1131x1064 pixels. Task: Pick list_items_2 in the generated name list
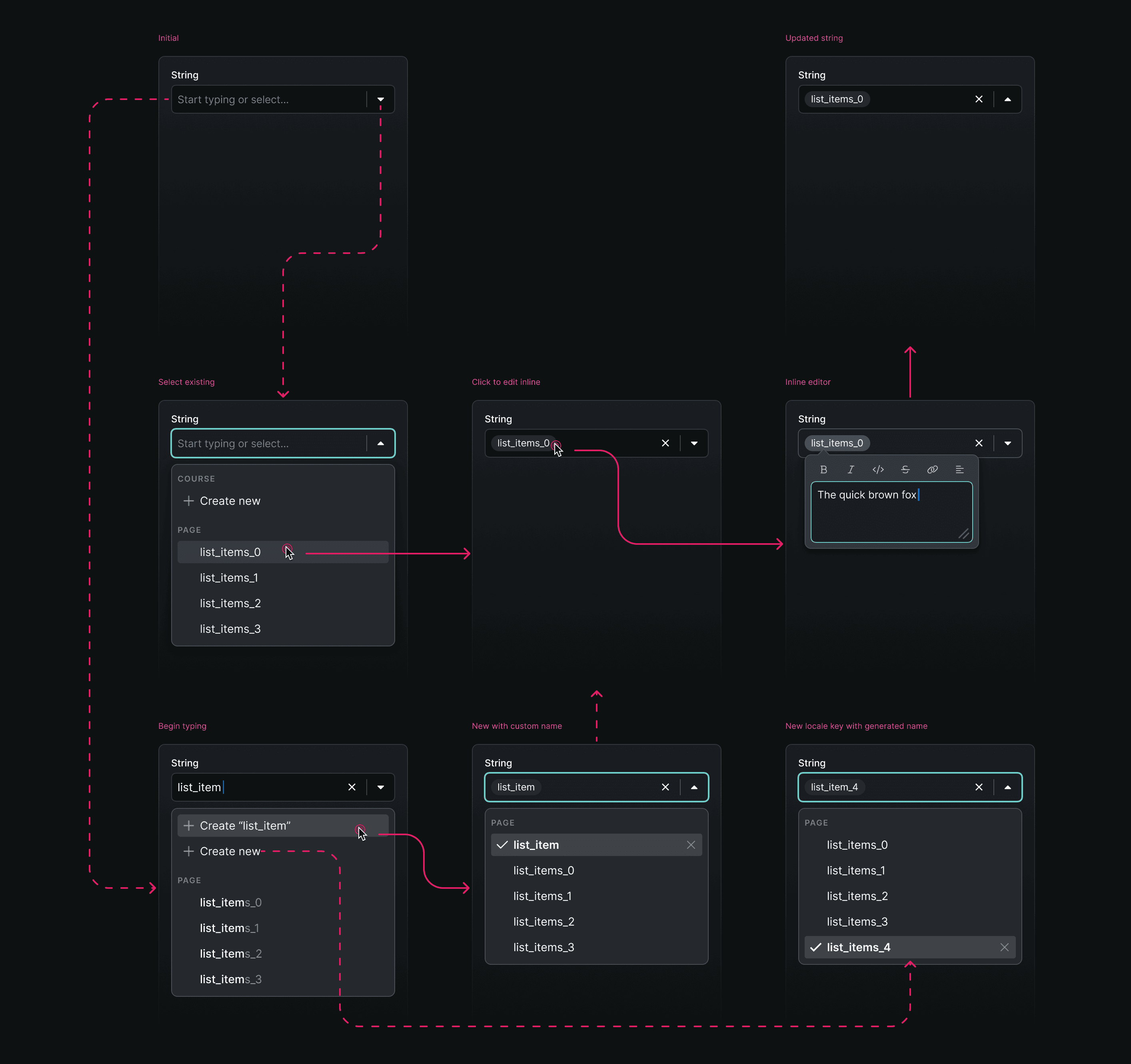tap(910, 896)
